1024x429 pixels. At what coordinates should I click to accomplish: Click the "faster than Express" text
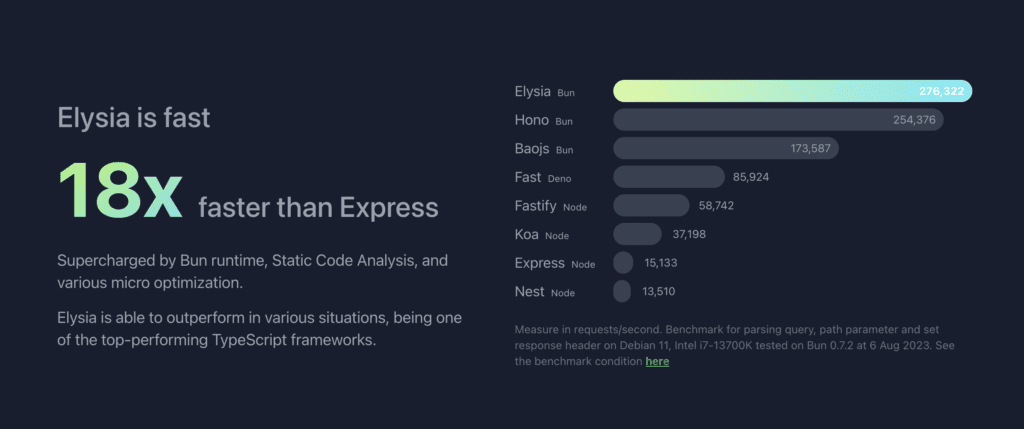click(x=318, y=208)
